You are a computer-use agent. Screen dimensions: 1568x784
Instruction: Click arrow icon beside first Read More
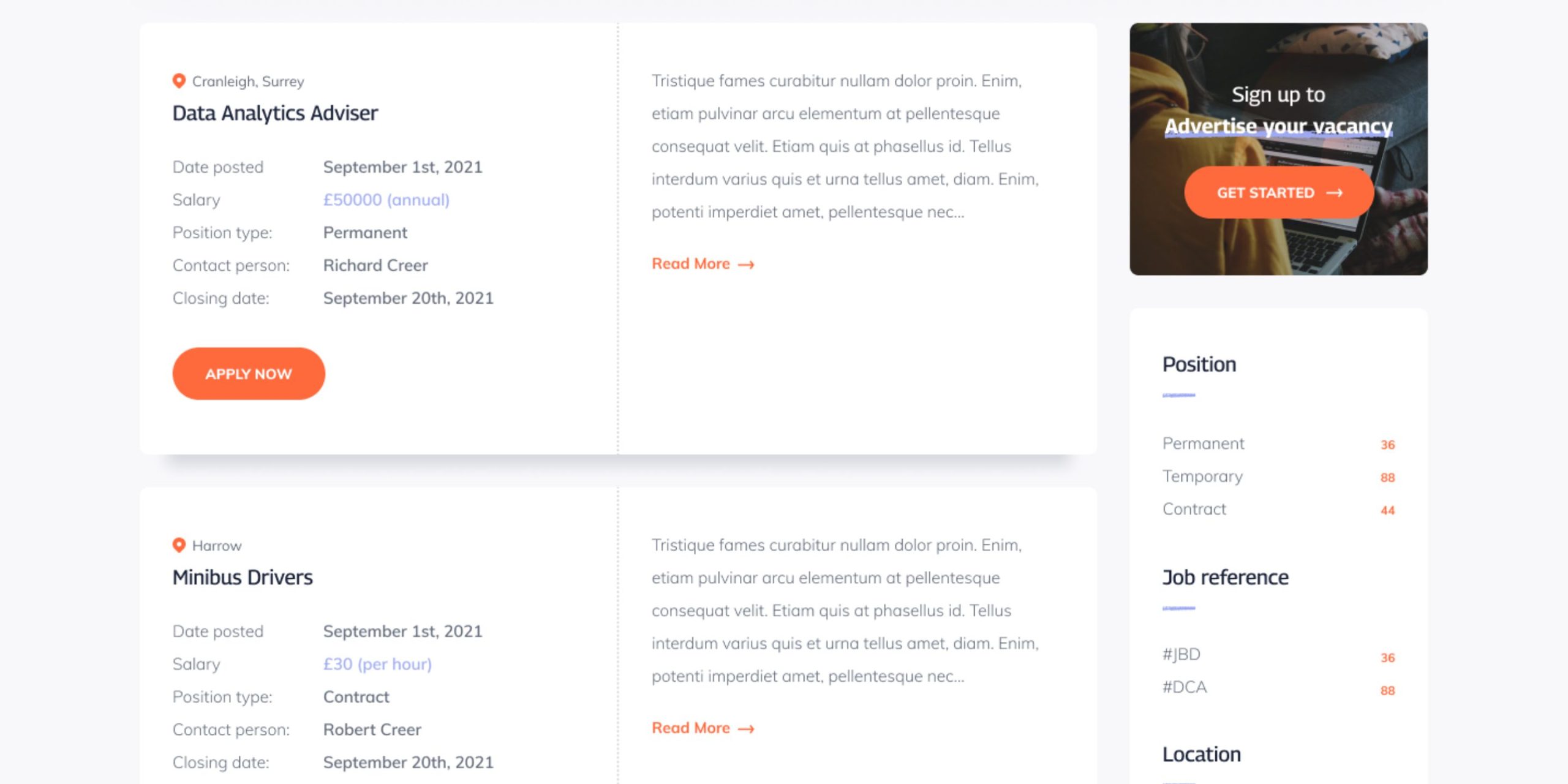coord(746,265)
